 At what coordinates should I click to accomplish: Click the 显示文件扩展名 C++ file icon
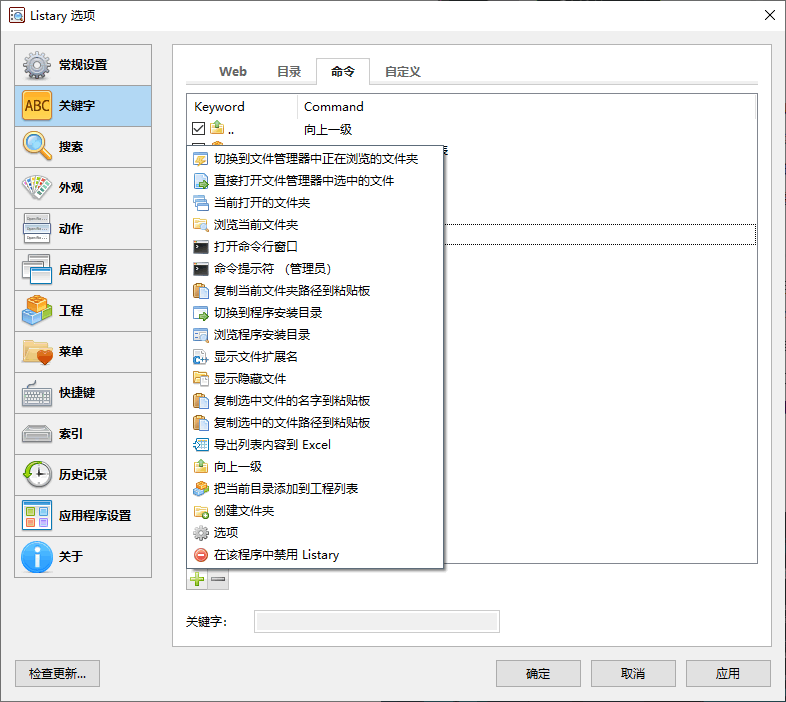coord(201,357)
